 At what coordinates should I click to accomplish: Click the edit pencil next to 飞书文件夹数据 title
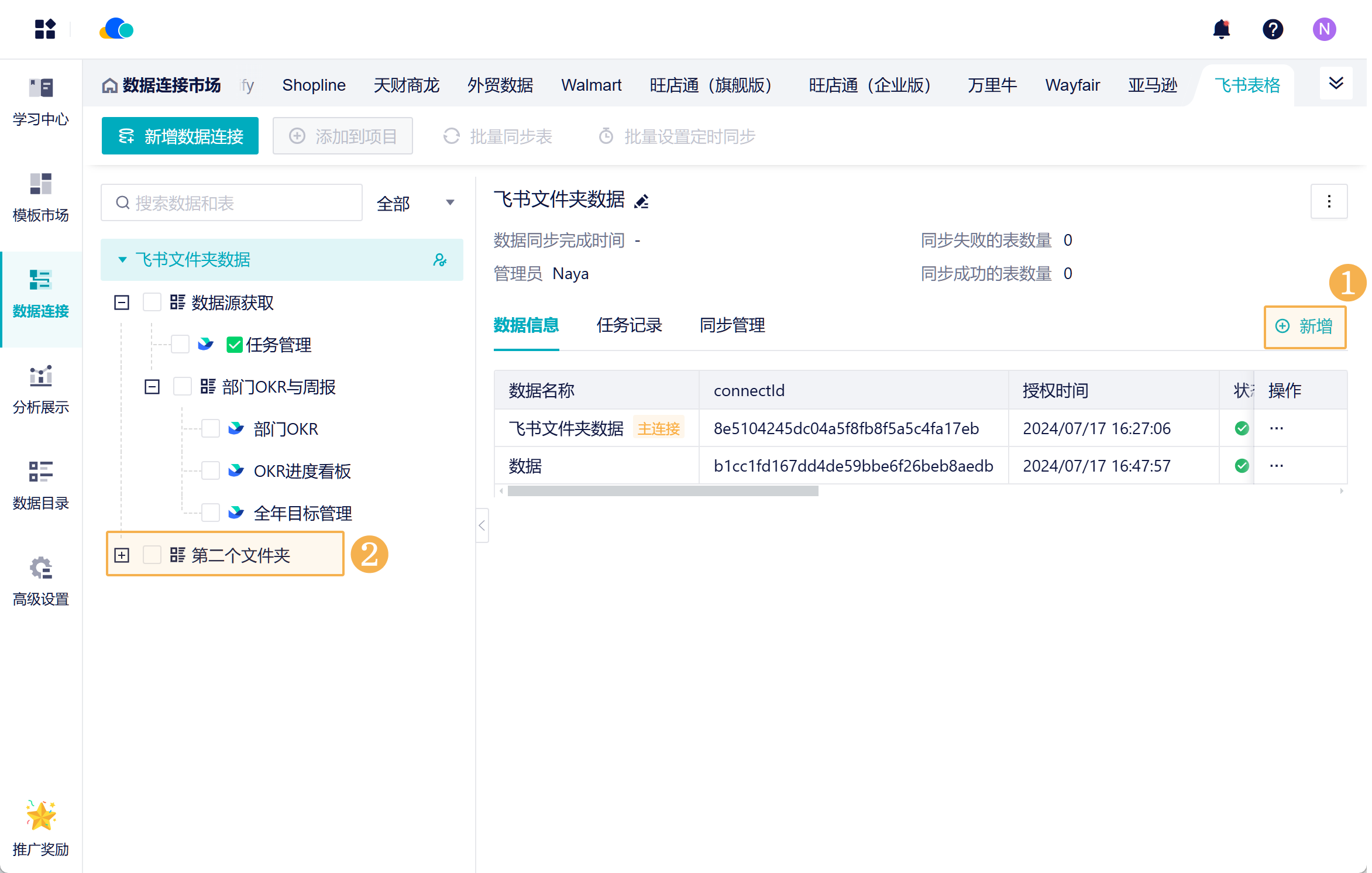(x=642, y=201)
